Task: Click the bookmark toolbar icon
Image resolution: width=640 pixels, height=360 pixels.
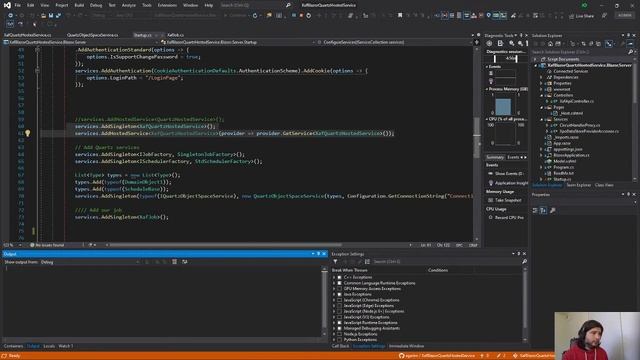Action: [x=400, y=16]
